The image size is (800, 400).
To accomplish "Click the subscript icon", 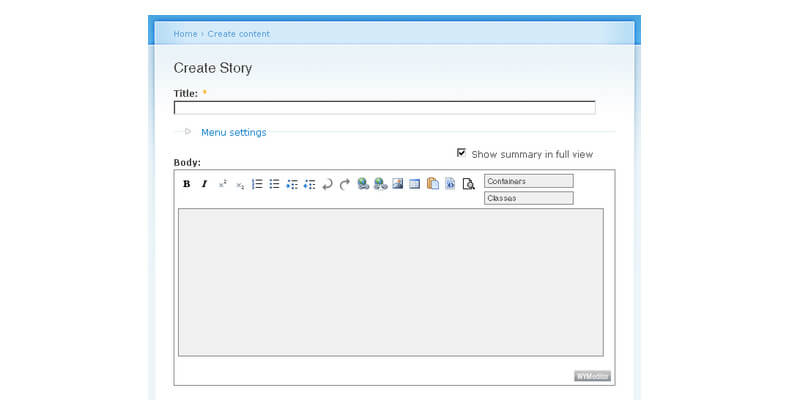I will [x=240, y=184].
